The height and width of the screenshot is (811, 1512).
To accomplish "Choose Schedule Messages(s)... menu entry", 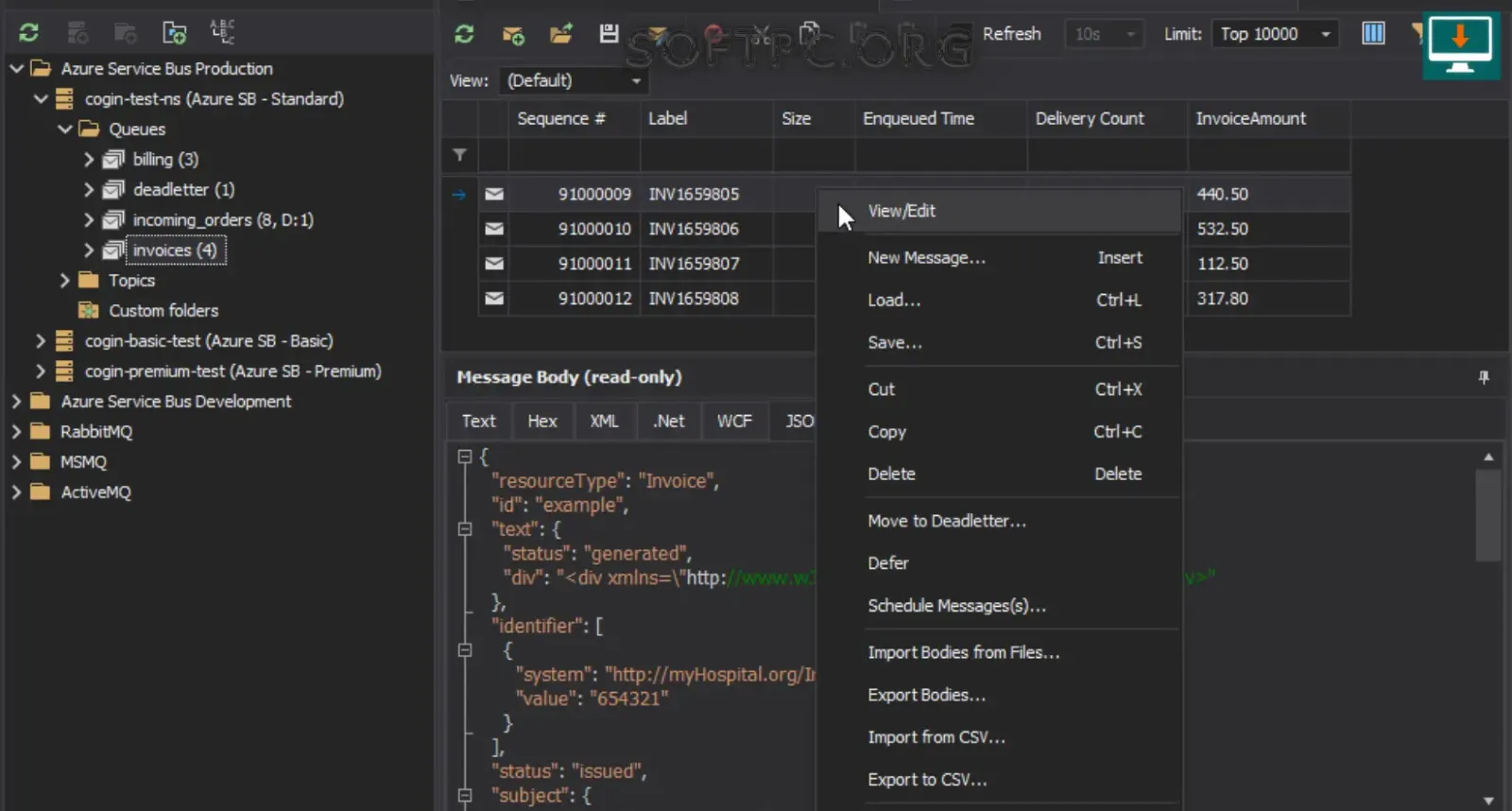I will pos(1000,606).
